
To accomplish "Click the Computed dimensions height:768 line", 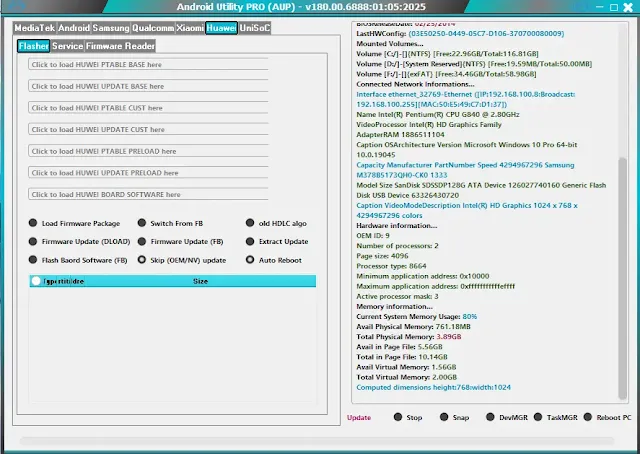I will (x=433, y=387).
